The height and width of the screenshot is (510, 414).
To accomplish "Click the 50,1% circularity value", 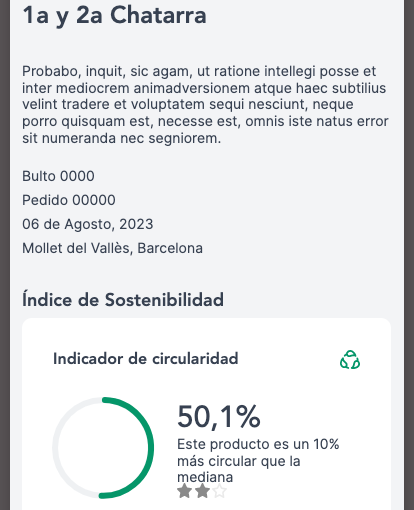I will coord(219,416).
